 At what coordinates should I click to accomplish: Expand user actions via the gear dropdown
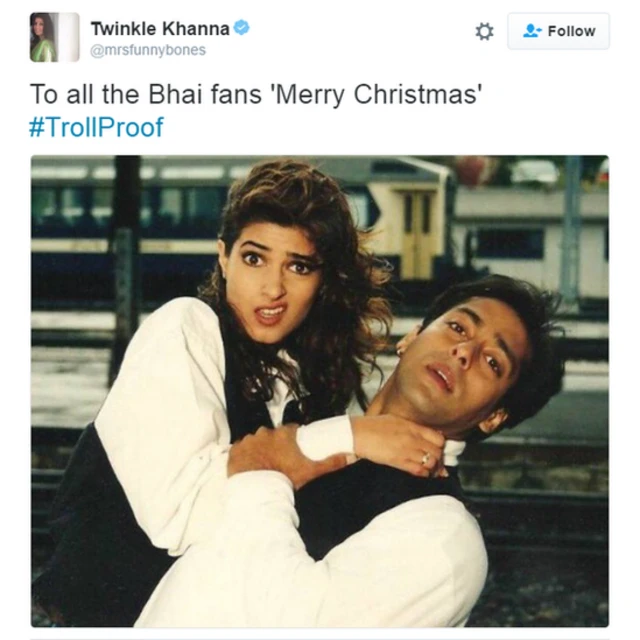[x=484, y=31]
